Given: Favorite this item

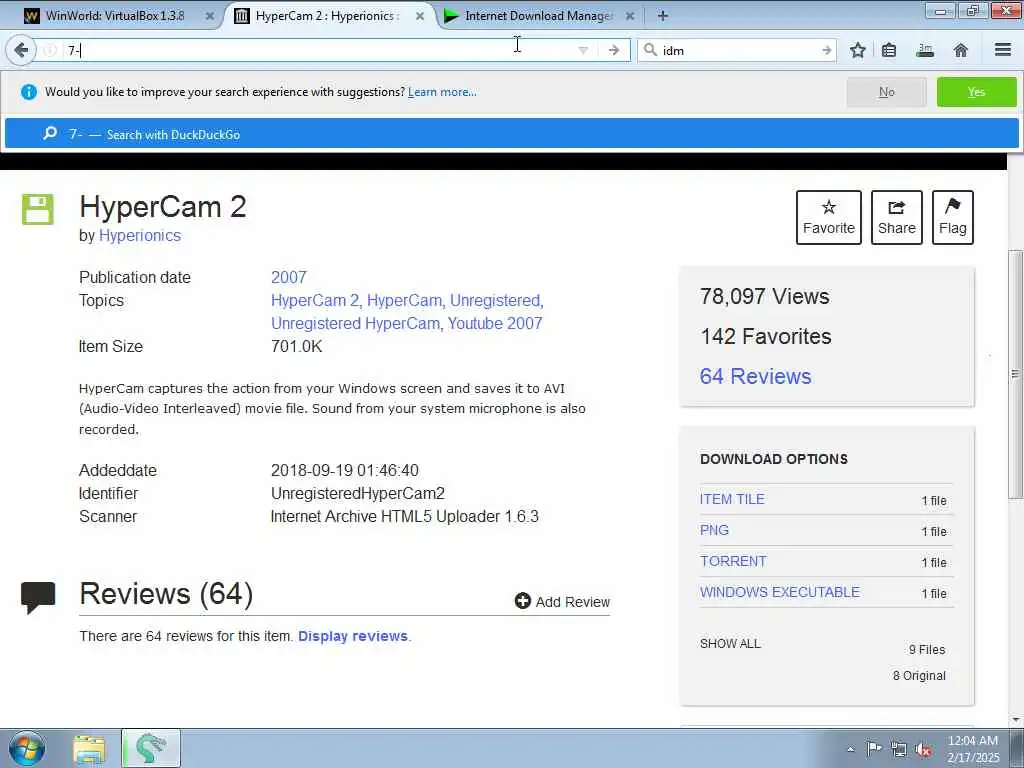Looking at the screenshot, I should [x=829, y=217].
